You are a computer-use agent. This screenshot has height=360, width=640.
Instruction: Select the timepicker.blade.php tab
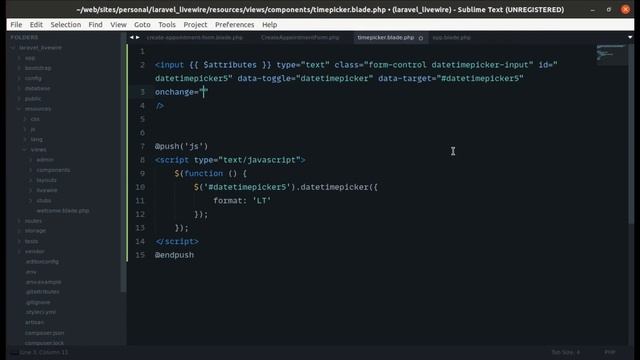coord(386,38)
